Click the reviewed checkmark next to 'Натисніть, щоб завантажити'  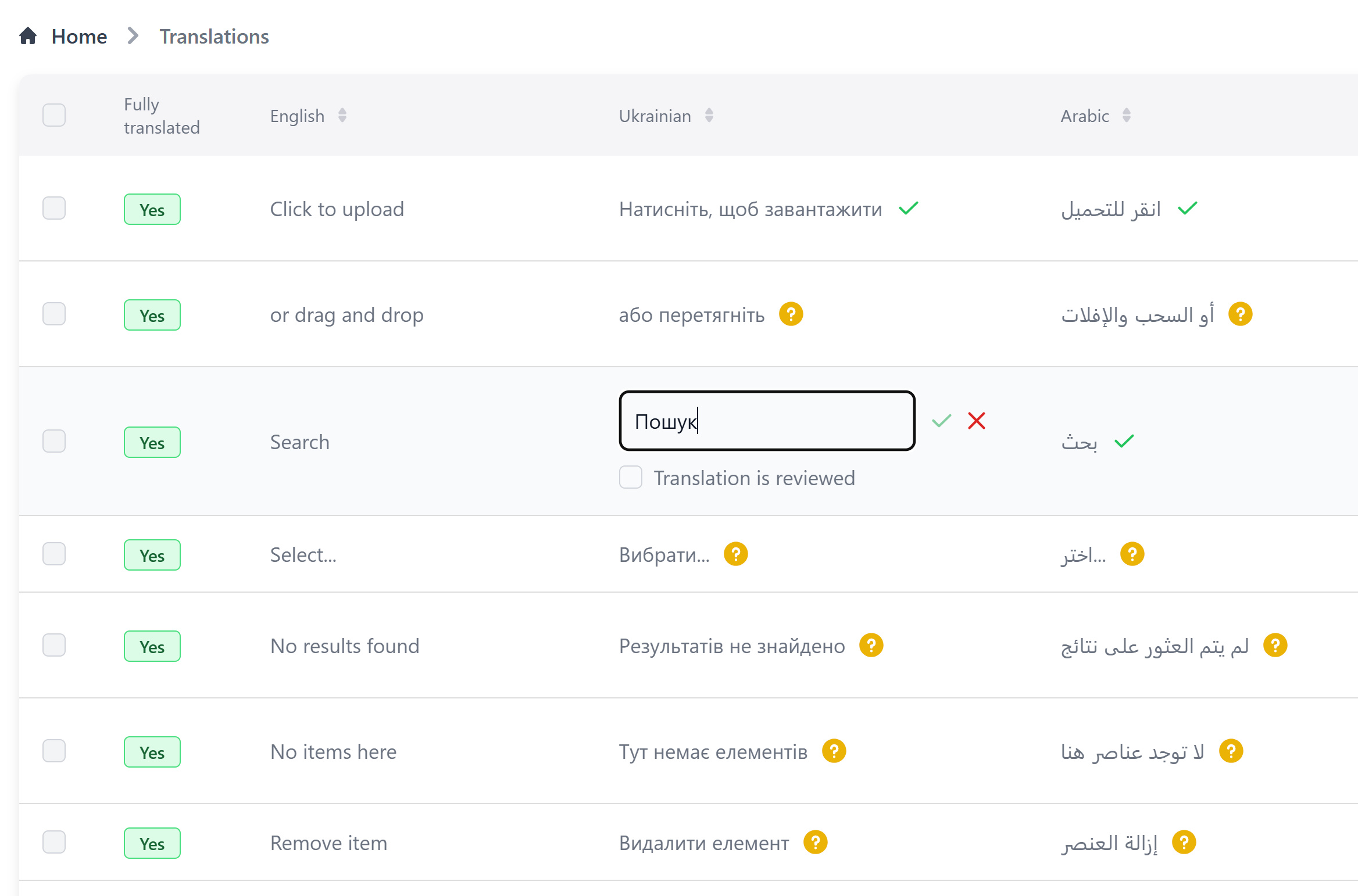pos(909,209)
